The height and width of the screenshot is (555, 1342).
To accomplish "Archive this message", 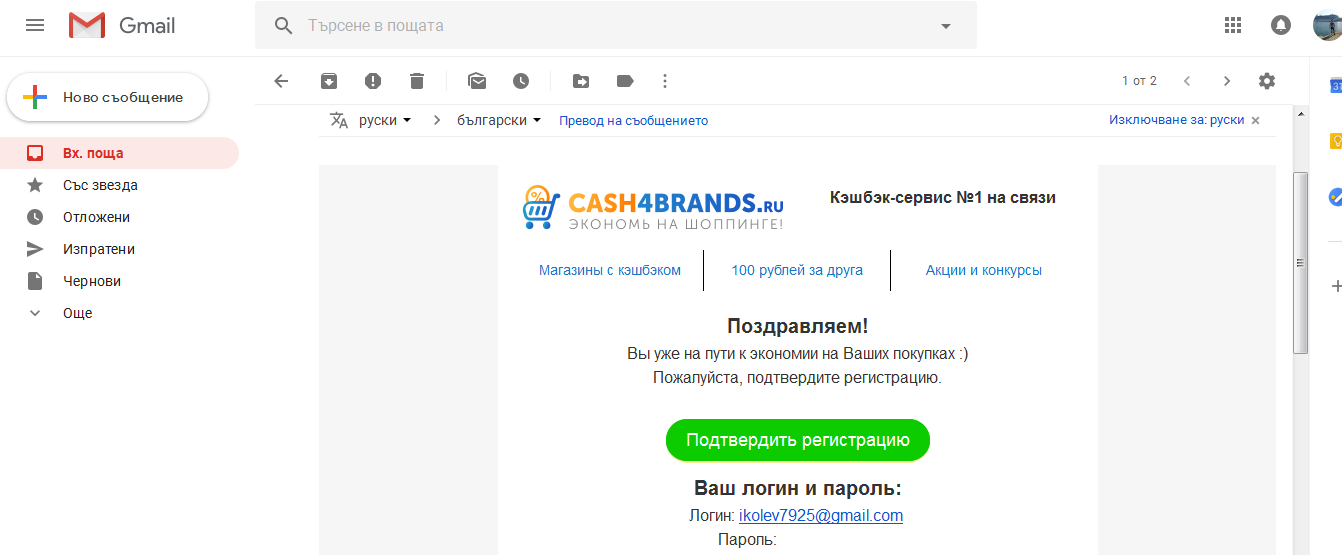I will click(328, 81).
